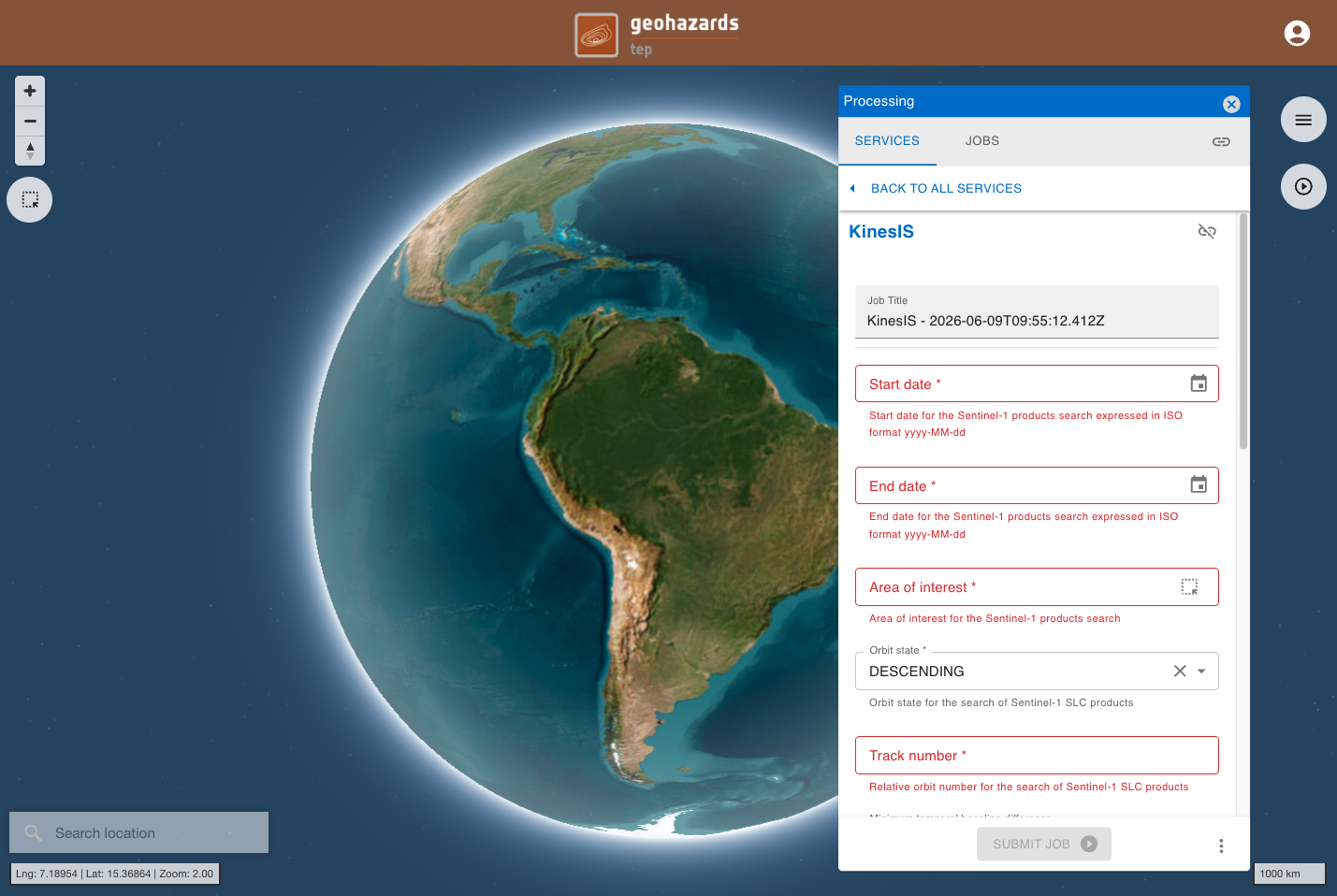Open calendar picker for End date
The image size is (1337, 896).
tap(1199, 484)
